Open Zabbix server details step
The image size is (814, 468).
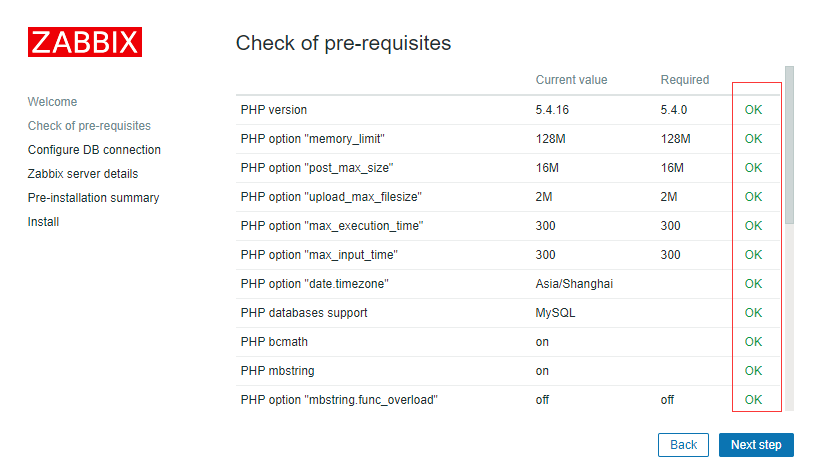click(x=83, y=174)
